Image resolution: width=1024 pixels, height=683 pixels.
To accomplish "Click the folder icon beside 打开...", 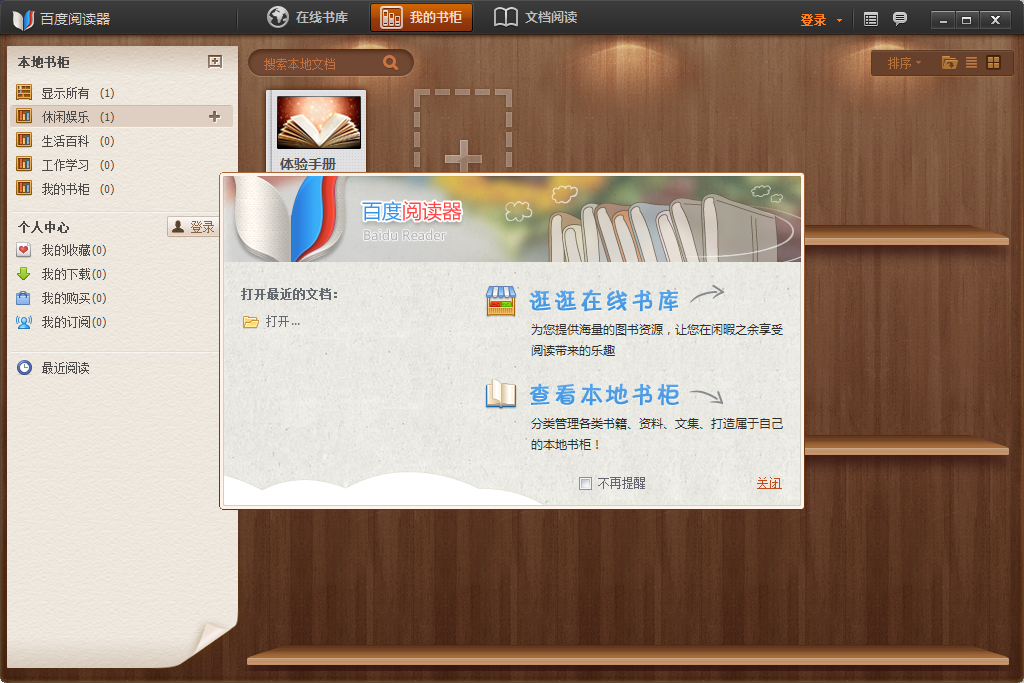I will (251, 322).
